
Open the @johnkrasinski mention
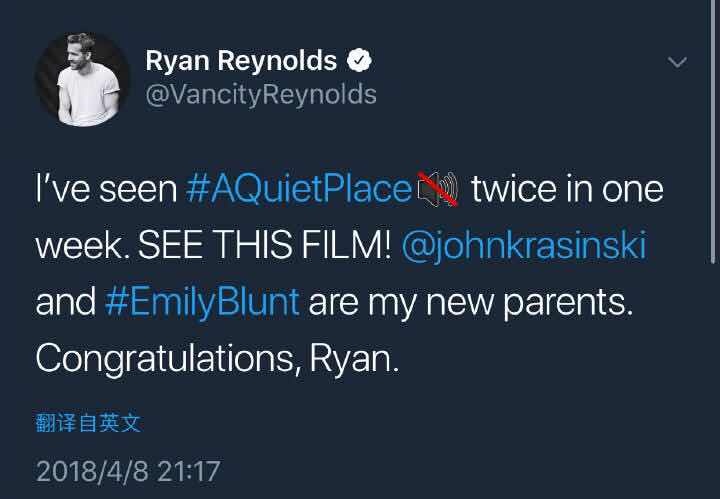[524, 246]
